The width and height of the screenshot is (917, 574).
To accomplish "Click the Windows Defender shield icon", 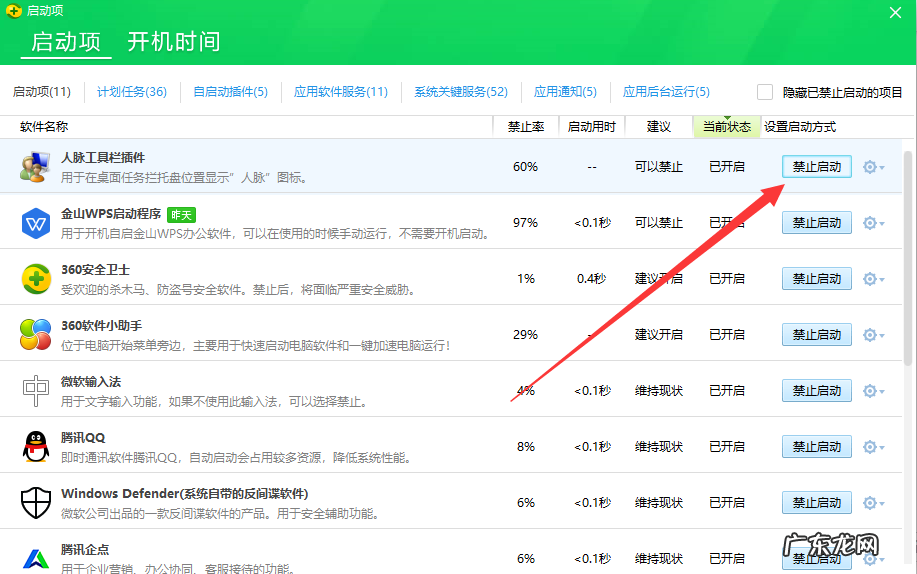I will (x=36, y=503).
